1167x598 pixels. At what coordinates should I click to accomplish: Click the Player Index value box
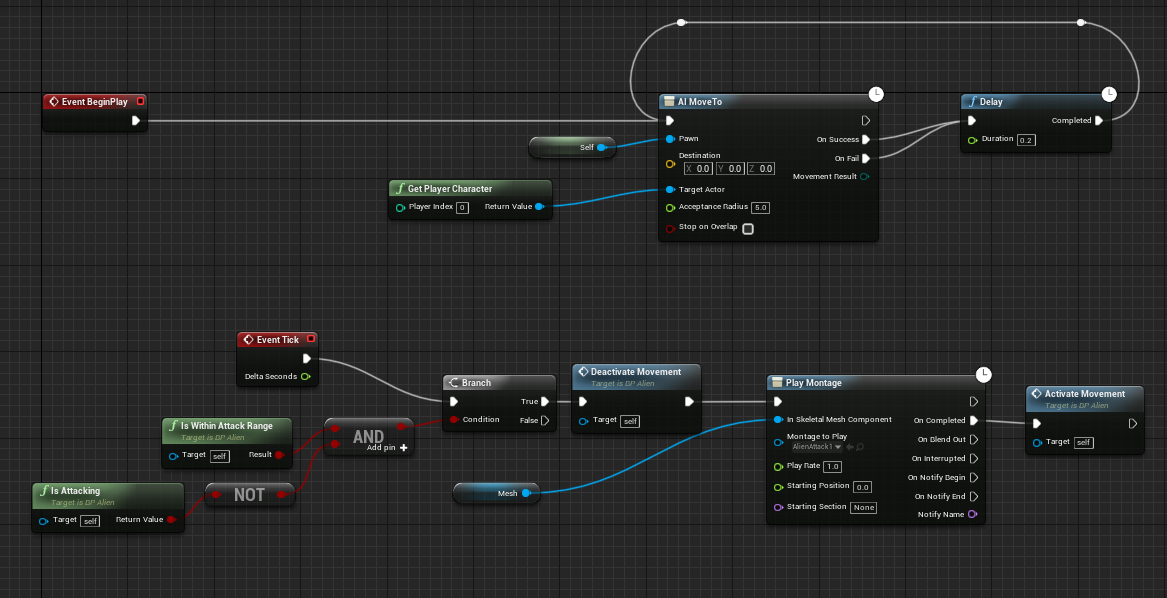click(x=462, y=207)
